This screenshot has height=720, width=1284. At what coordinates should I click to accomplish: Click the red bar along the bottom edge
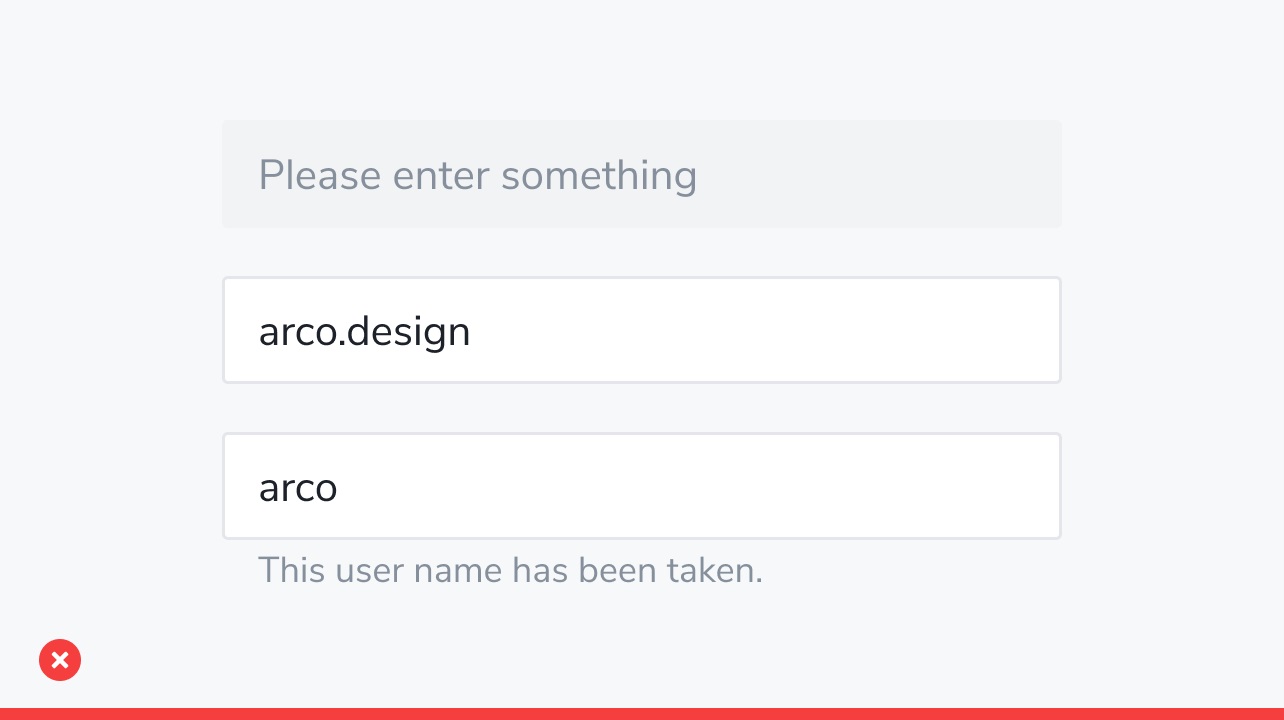[642, 714]
